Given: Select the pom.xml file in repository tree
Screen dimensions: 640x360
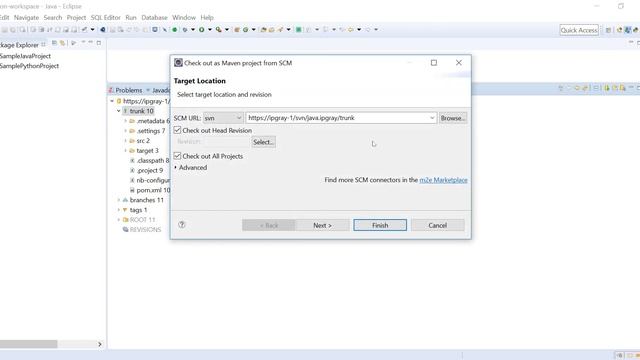Looking at the screenshot, I should click(x=150, y=190).
